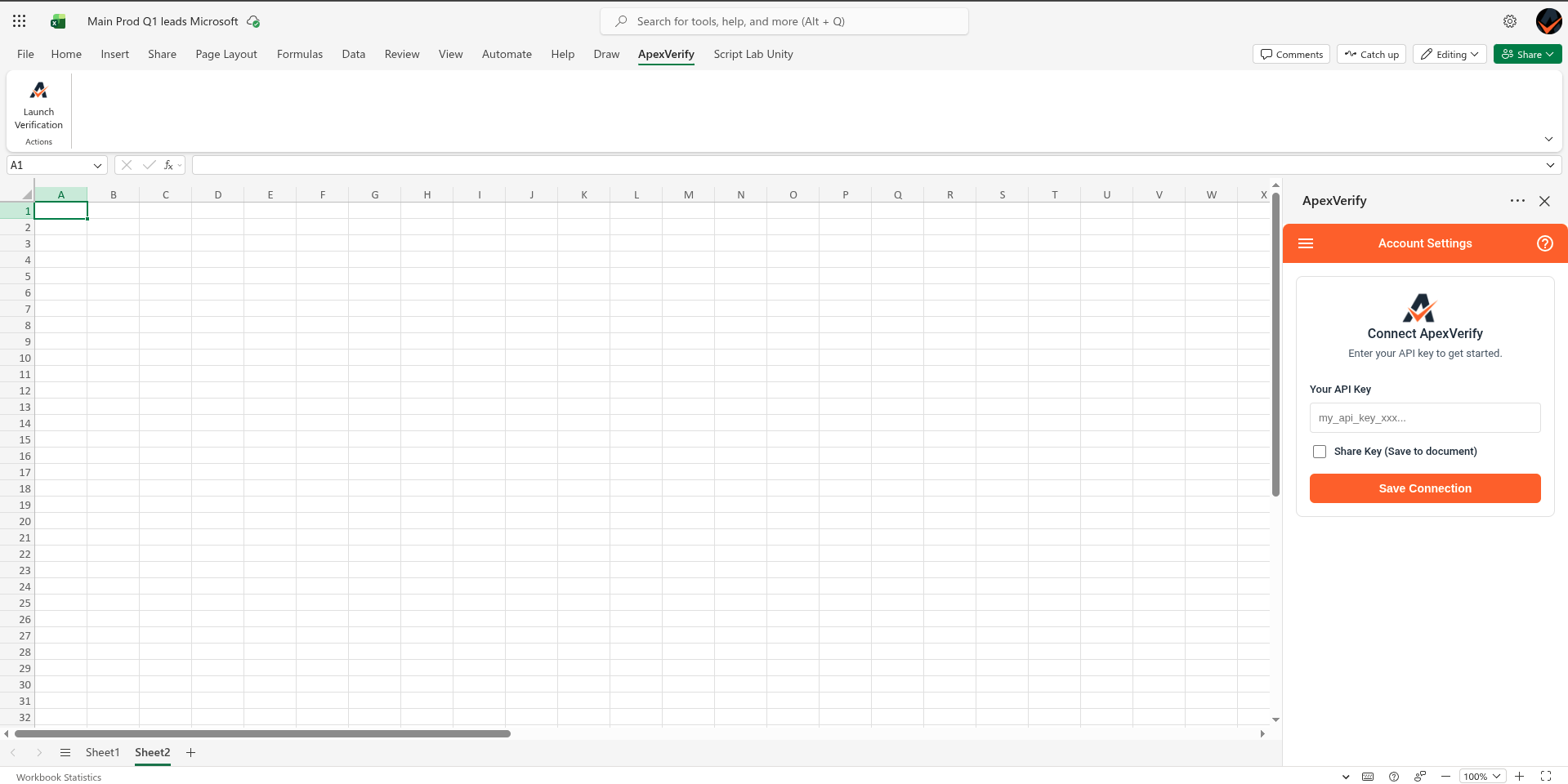
Task: Open the all sheets list icon
Action: coord(65,752)
